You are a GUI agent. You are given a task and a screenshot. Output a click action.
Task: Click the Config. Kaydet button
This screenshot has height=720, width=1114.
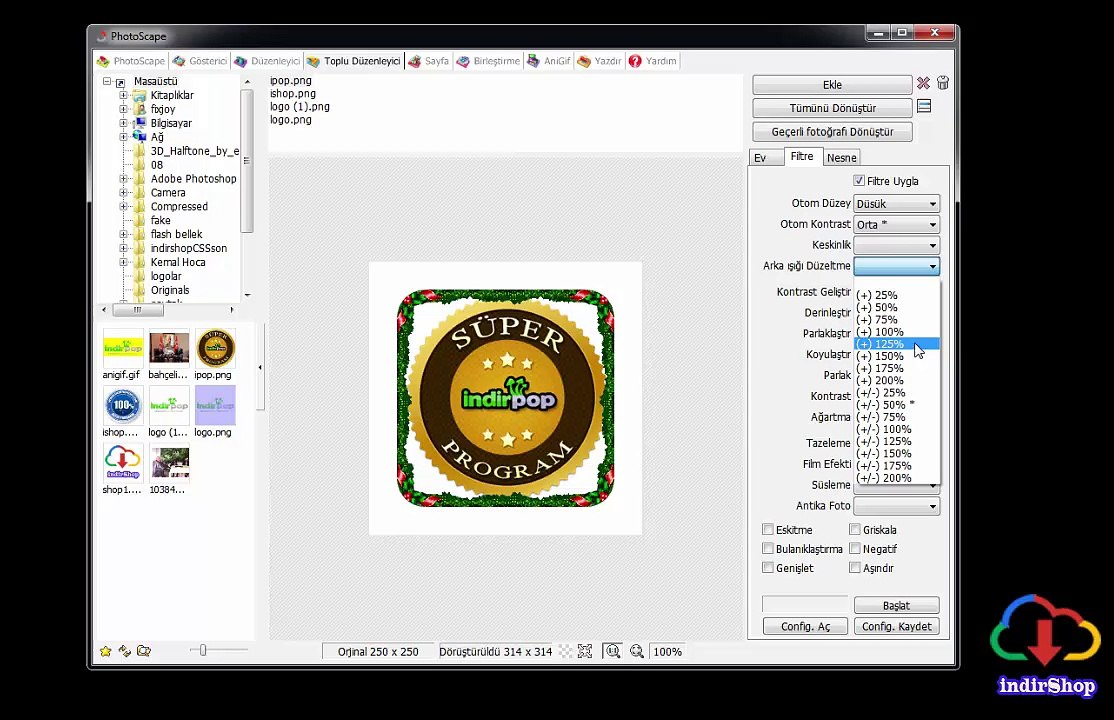pyautogui.click(x=896, y=627)
